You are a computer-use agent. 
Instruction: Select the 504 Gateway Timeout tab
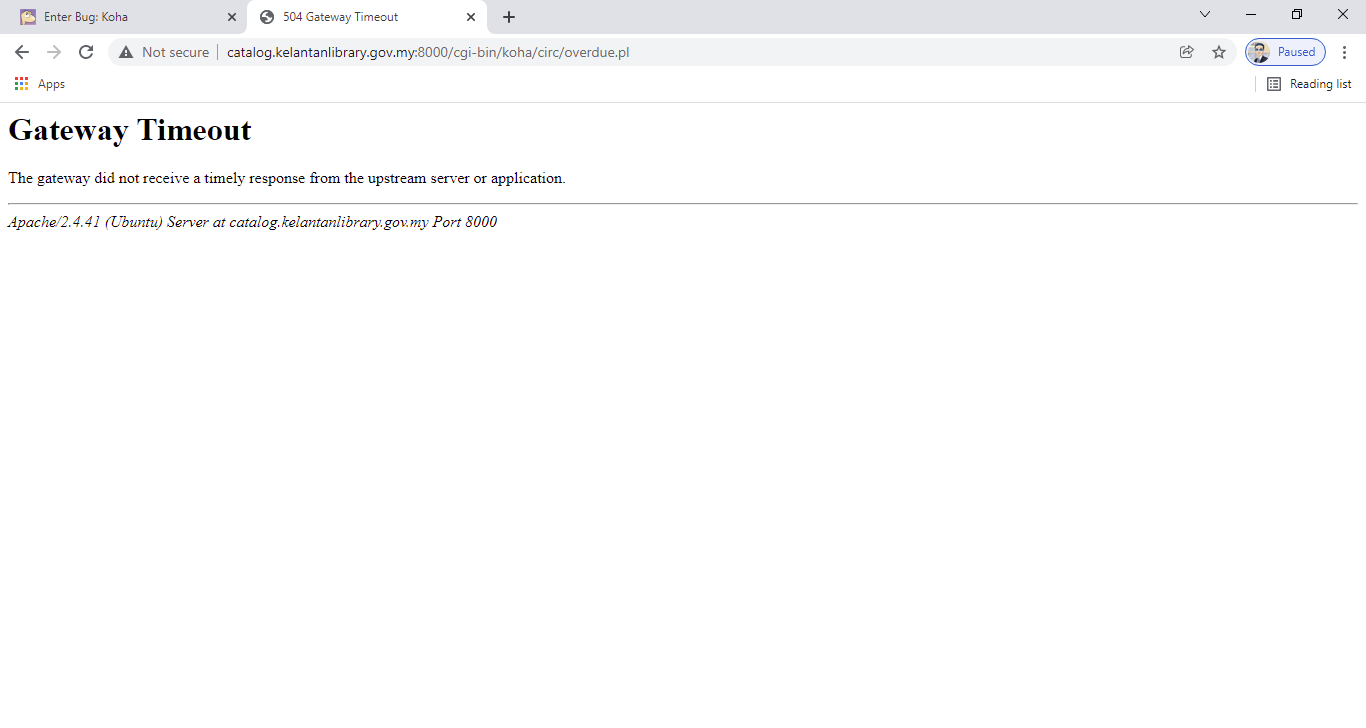pos(350,17)
